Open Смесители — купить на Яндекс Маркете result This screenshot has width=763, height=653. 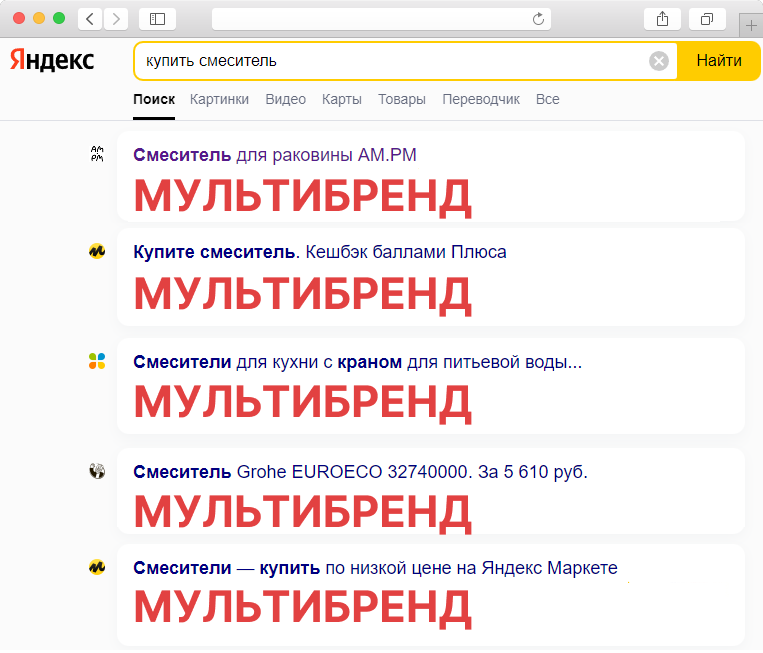[375, 568]
